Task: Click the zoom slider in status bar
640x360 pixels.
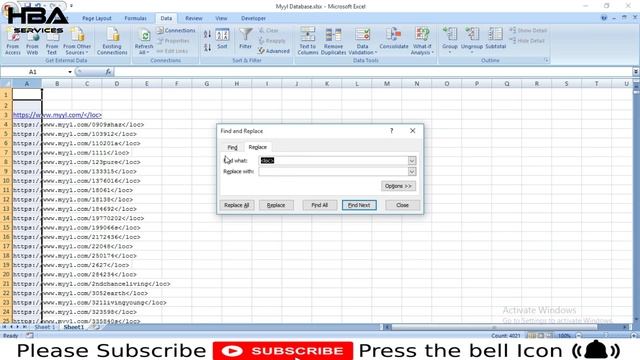Action: pos(606,336)
